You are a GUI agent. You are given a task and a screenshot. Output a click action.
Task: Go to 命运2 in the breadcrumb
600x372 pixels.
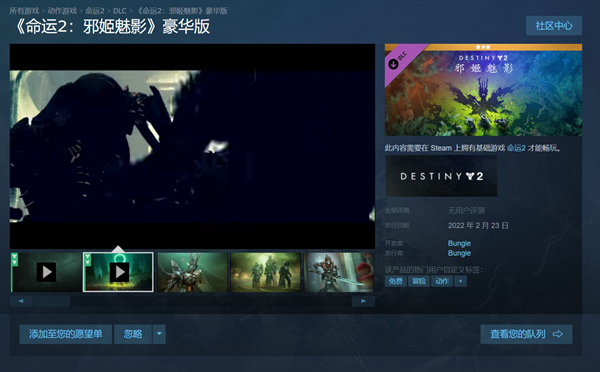click(95, 11)
